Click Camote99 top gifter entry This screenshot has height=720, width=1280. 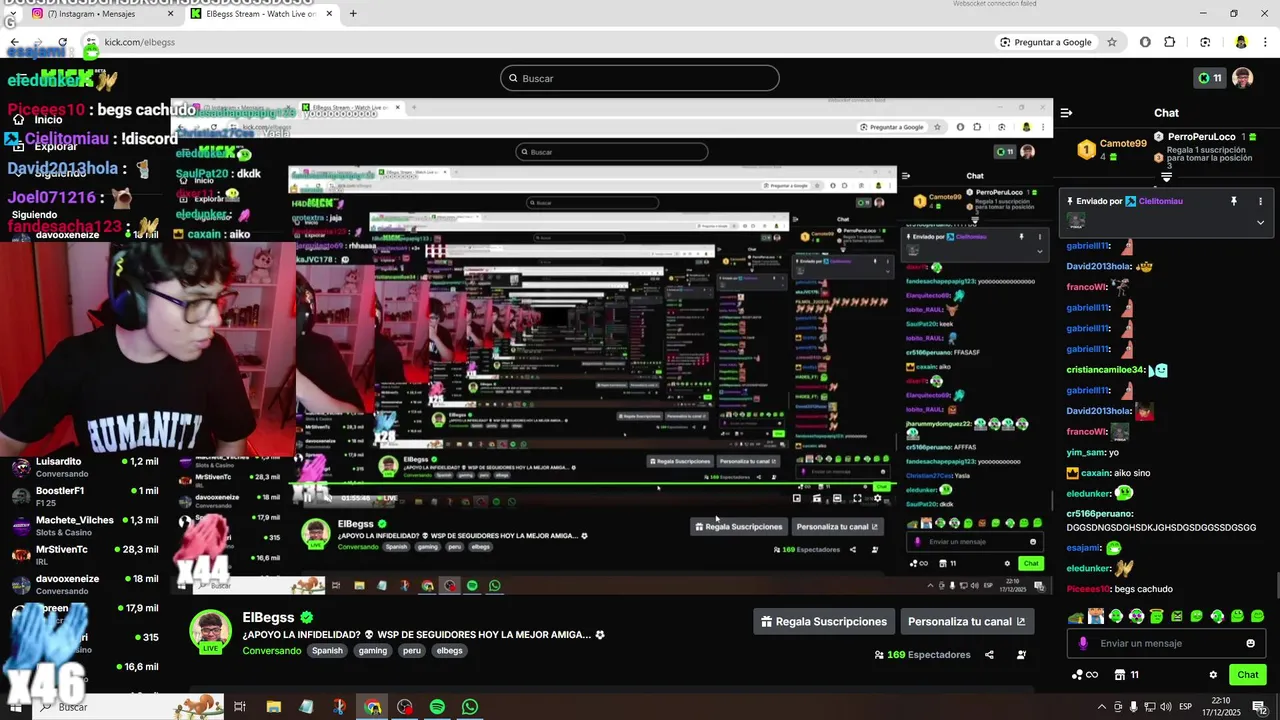point(1110,150)
